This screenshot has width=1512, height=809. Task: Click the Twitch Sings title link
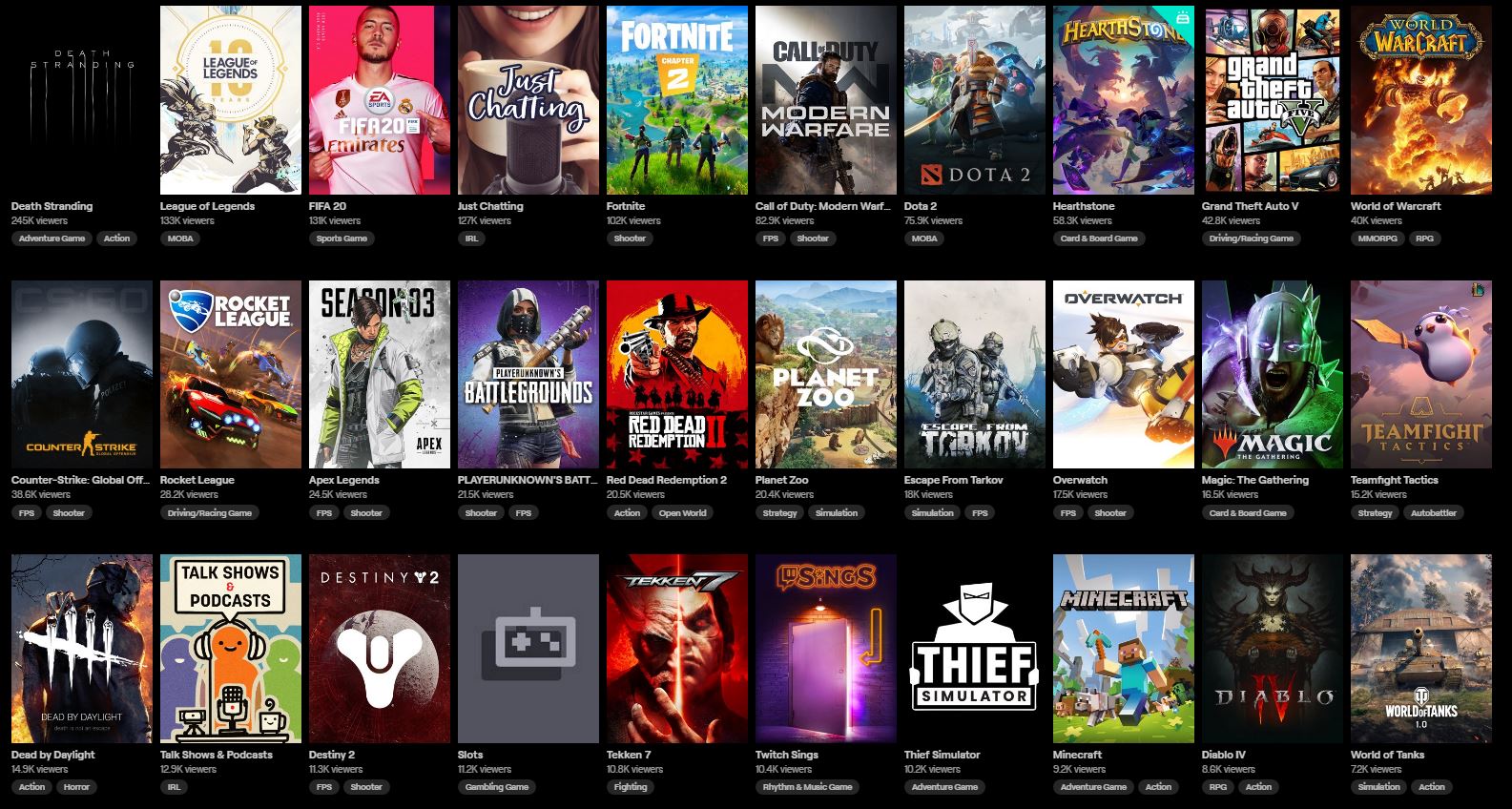(786, 755)
